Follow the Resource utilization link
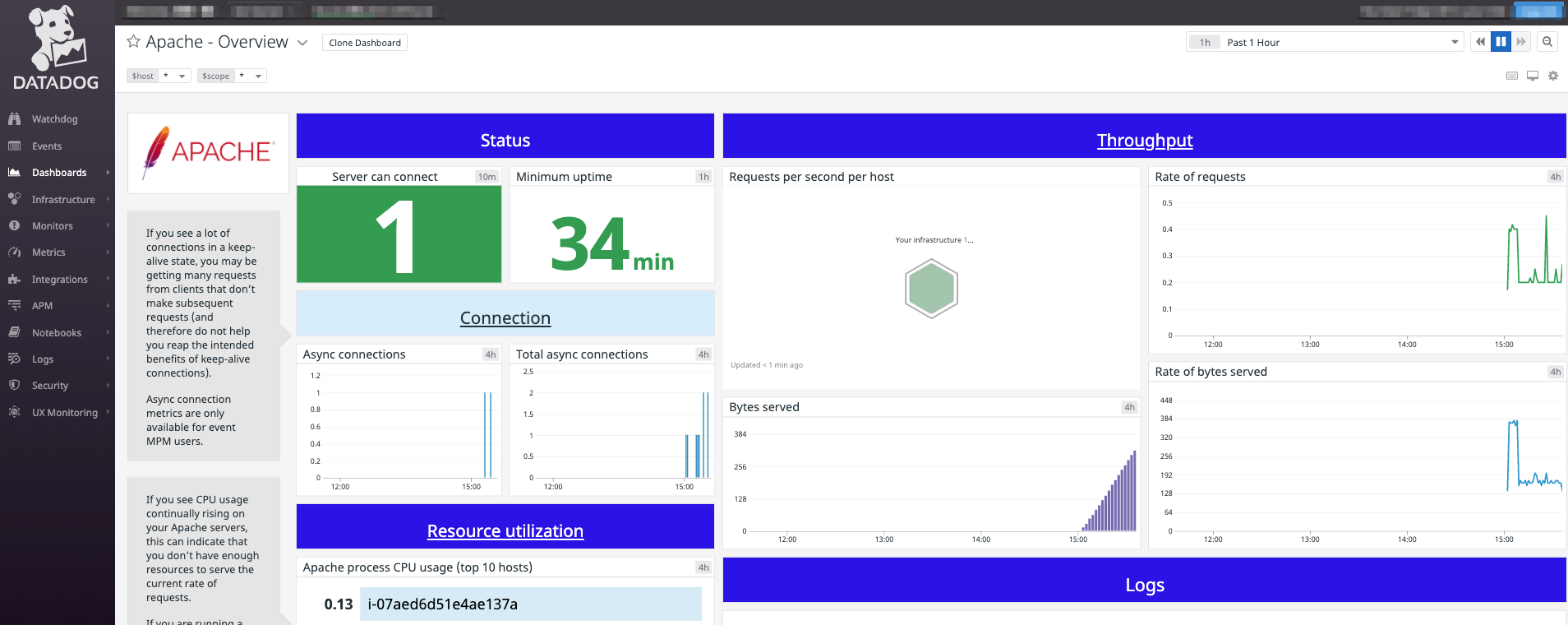 (x=505, y=530)
